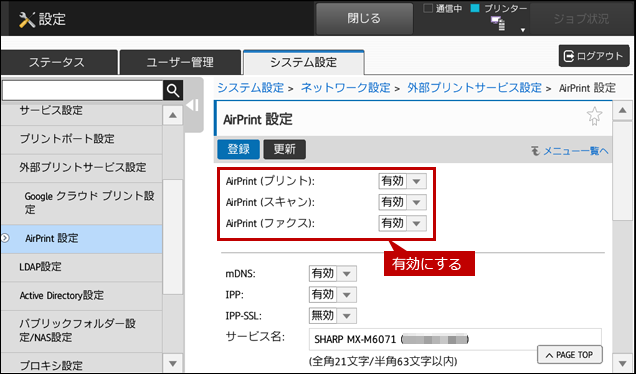Open the mDNS dropdown
Viewport: 636px width, 374px height.
coord(333,273)
